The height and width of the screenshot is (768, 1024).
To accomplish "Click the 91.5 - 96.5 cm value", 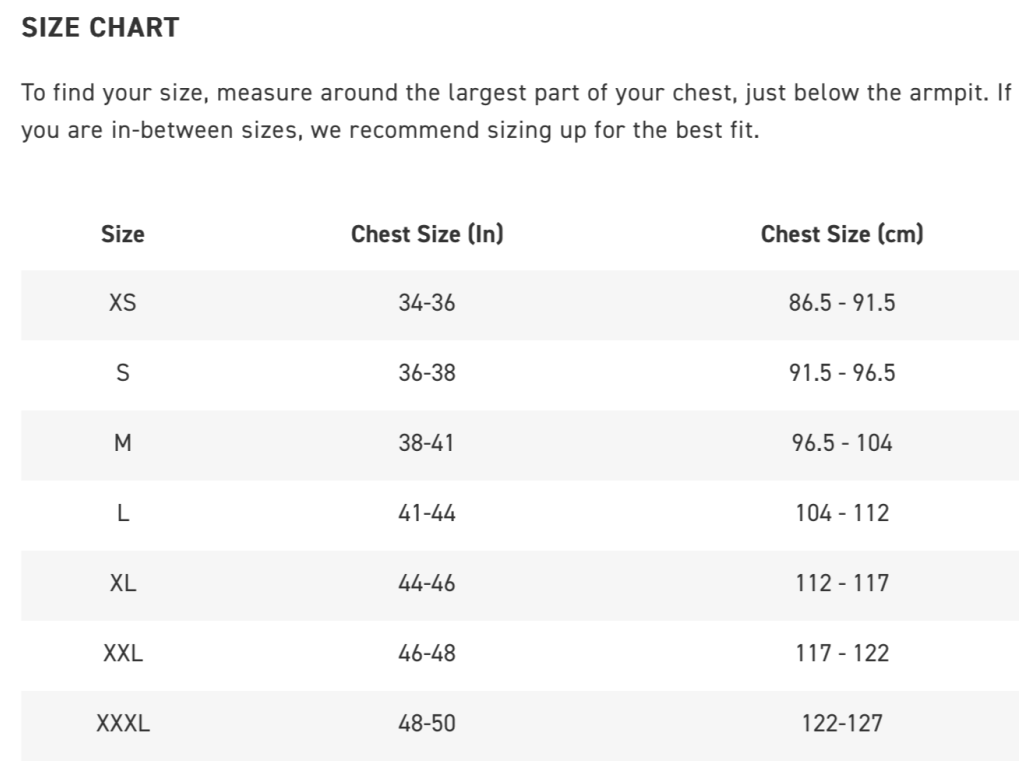I will (x=842, y=372).
